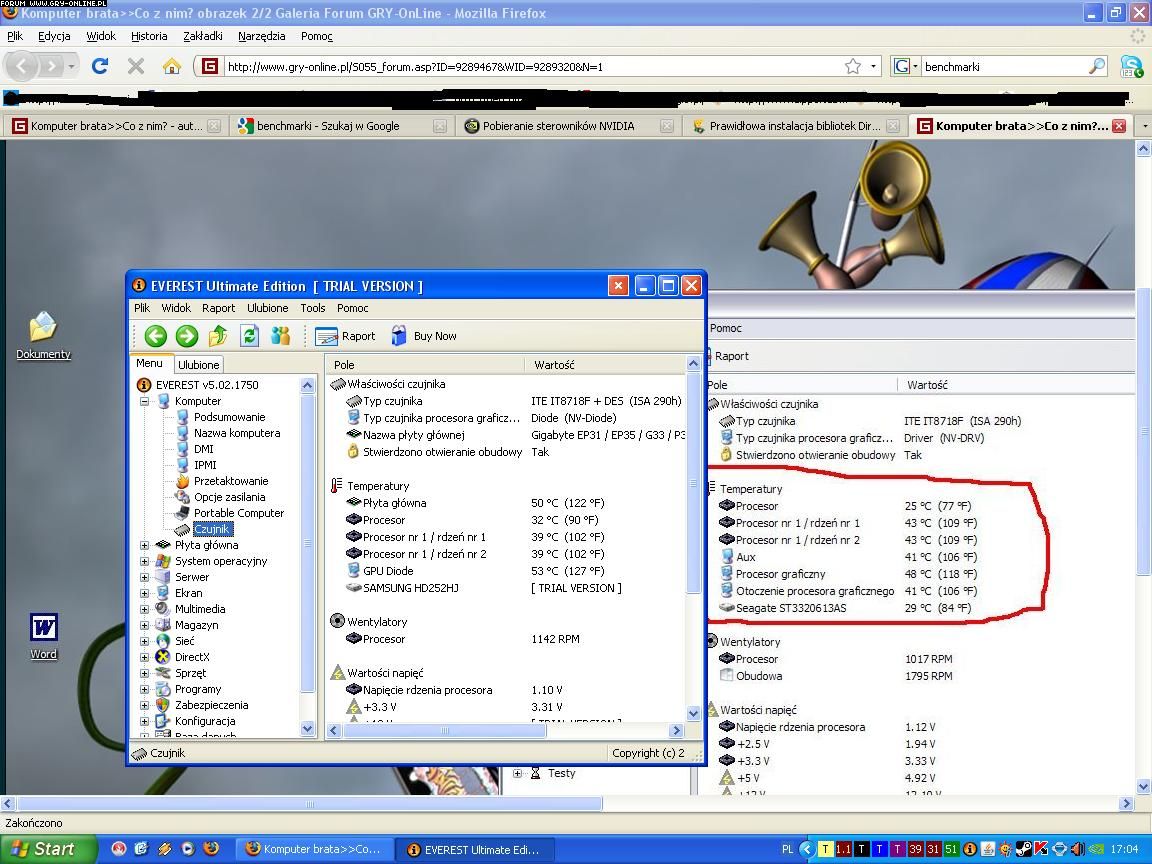Screen dimensions: 1152x864
Task: Click the Buy Now toolbar button
Action: pyautogui.click(x=424, y=336)
